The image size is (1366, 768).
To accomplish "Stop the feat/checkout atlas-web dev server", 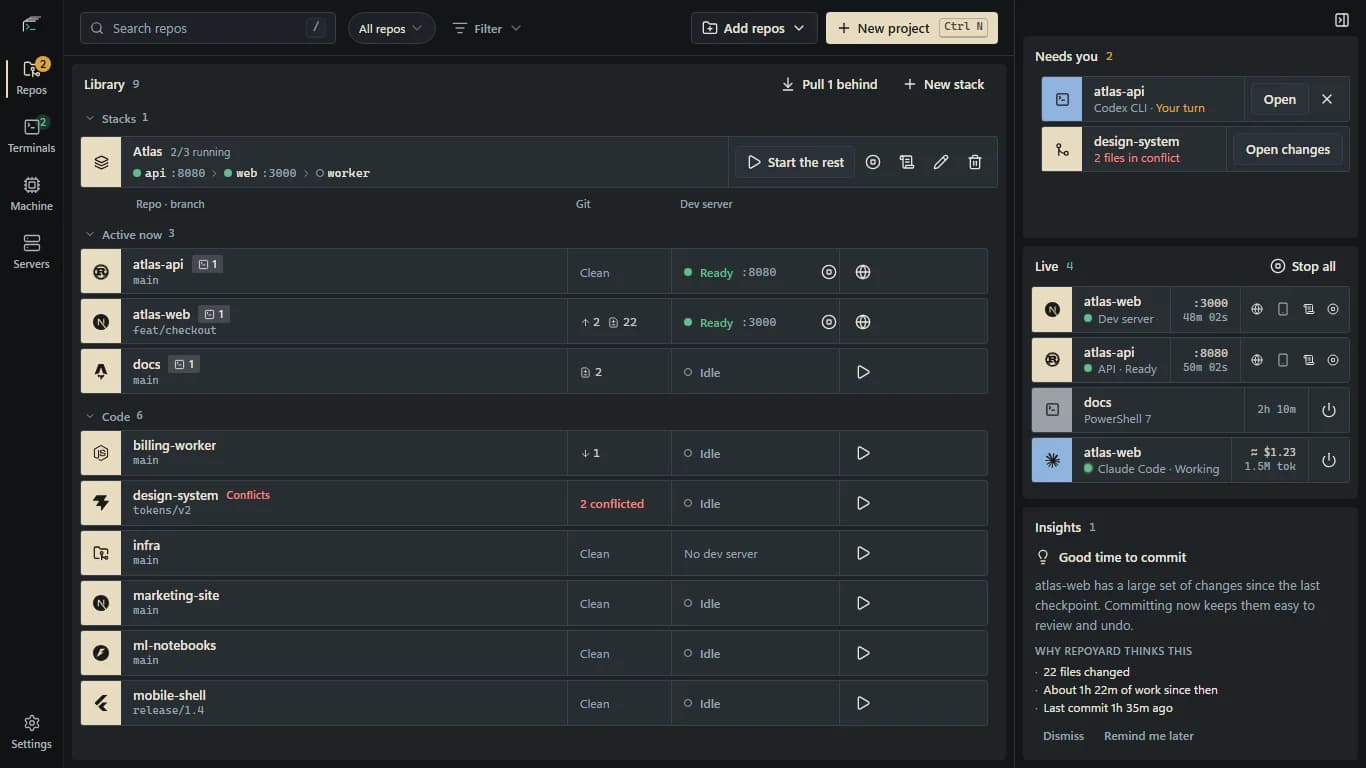I will click(x=828, y=322).
